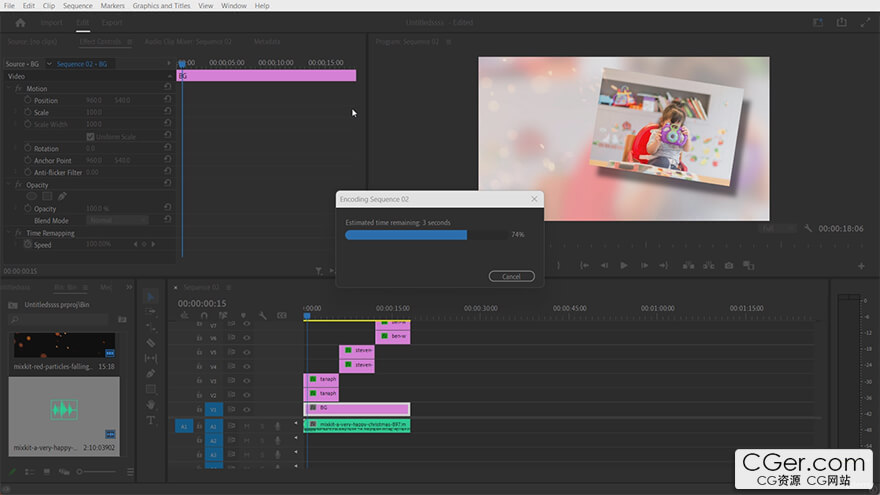The height and width of the screenshot is (495, 880).
Task: Toggle the Position animation stopwatch
Action: pyautogui.click(x=27, y=101)
